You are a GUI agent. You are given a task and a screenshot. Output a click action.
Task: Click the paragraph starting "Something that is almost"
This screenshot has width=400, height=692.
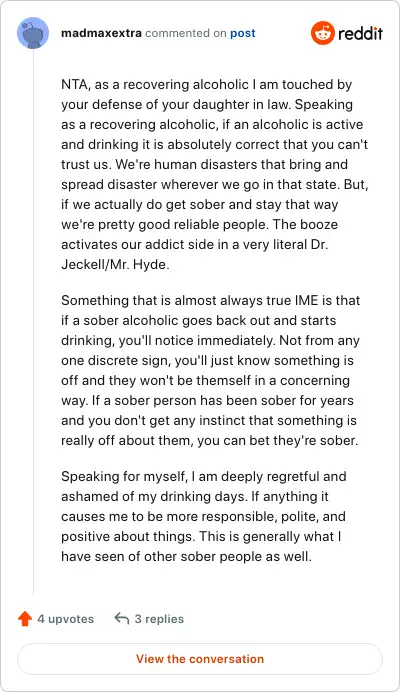coord(211,370)
